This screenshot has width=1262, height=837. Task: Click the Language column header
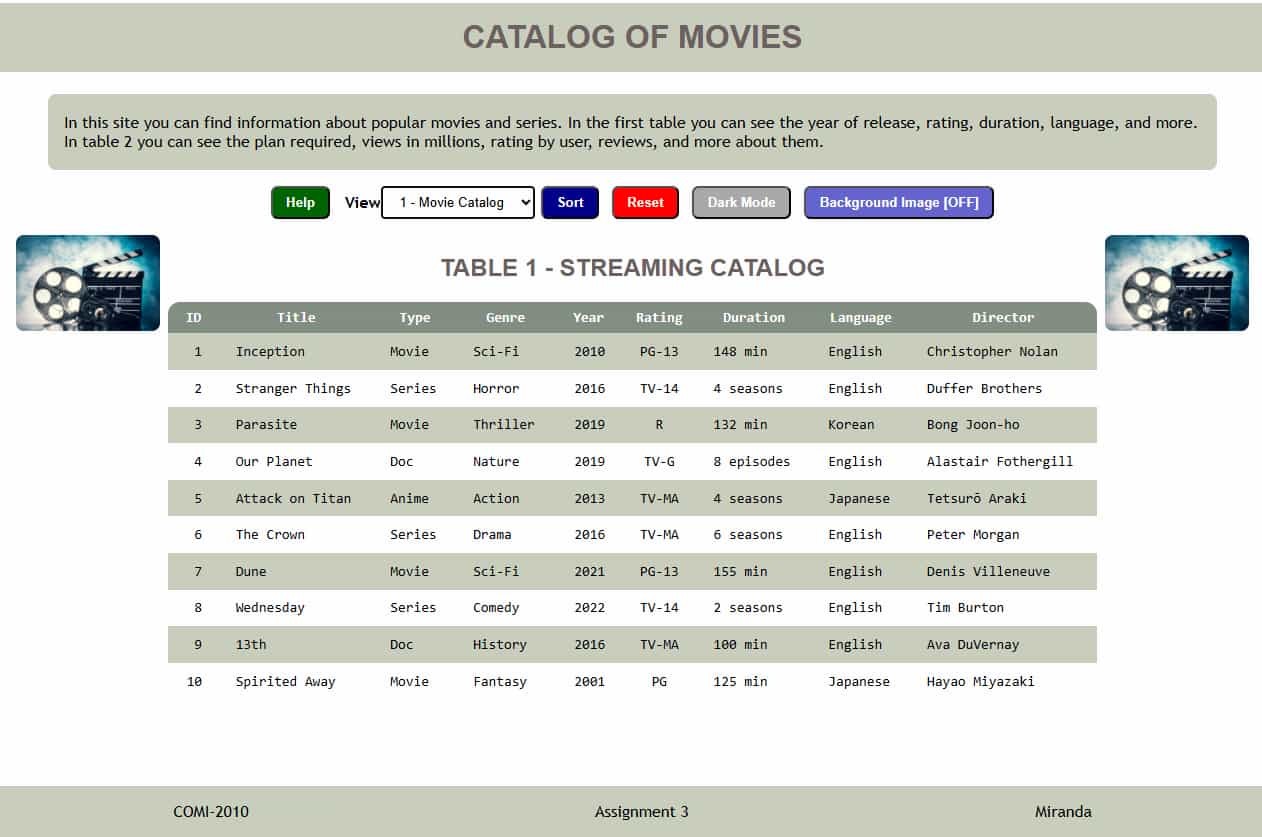[860, 317]
